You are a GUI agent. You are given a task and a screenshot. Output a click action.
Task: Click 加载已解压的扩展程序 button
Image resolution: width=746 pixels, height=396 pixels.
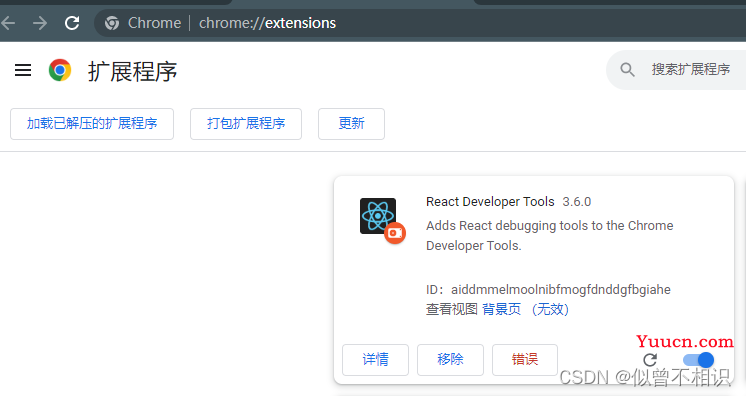pyautogui.click(x=92, y=124)
